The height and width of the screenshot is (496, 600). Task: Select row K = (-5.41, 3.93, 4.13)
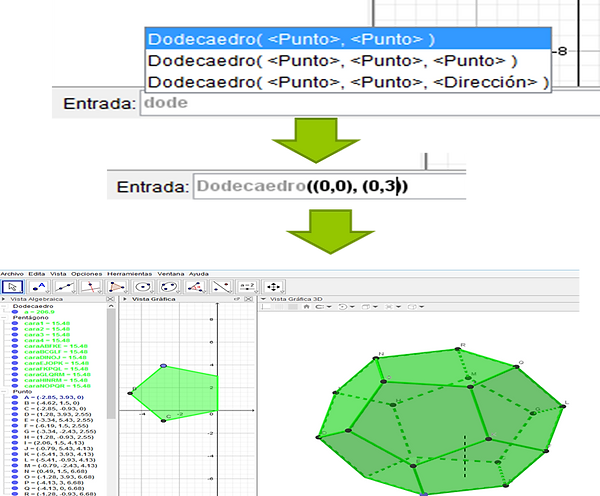click(x=59, y=454)
